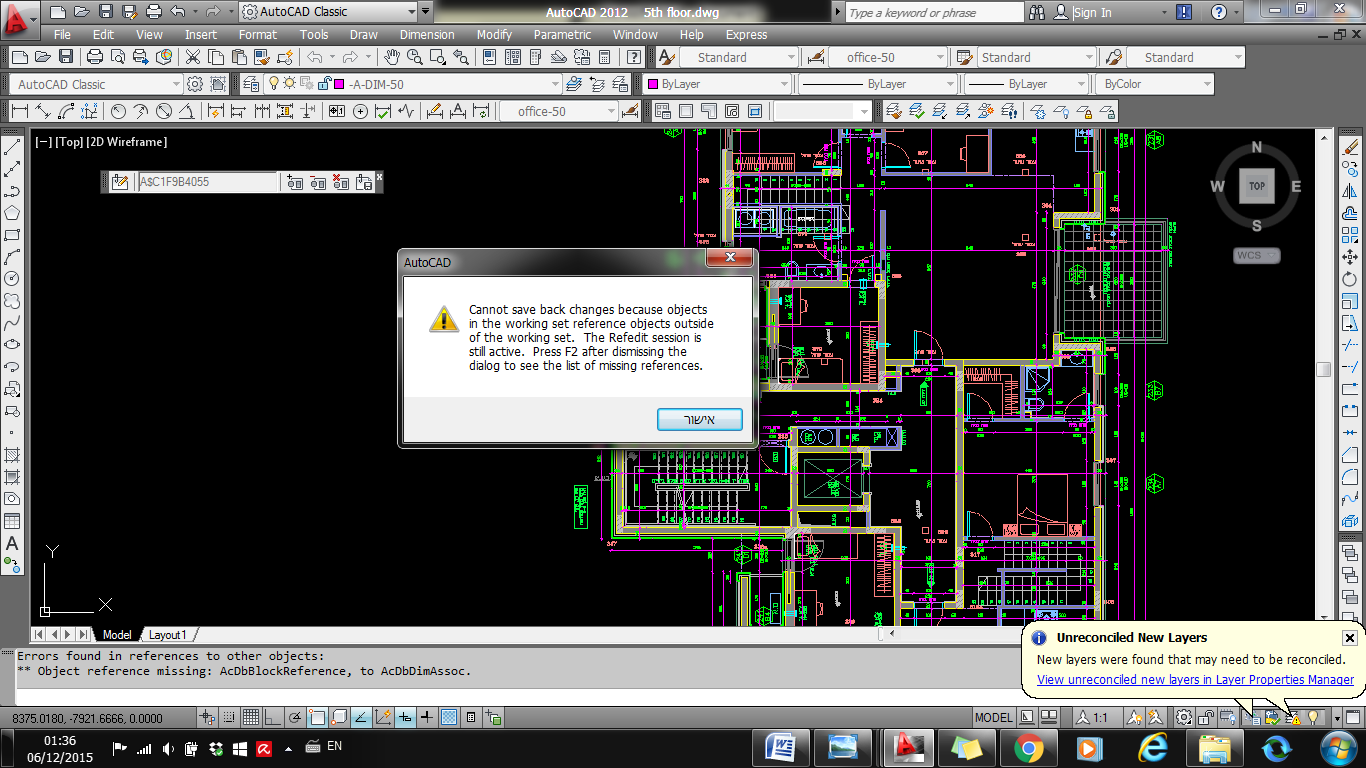The height and width of the screenshot is (768, 1366).
Task: Select the Radius dimension tool
Action: 118,111
